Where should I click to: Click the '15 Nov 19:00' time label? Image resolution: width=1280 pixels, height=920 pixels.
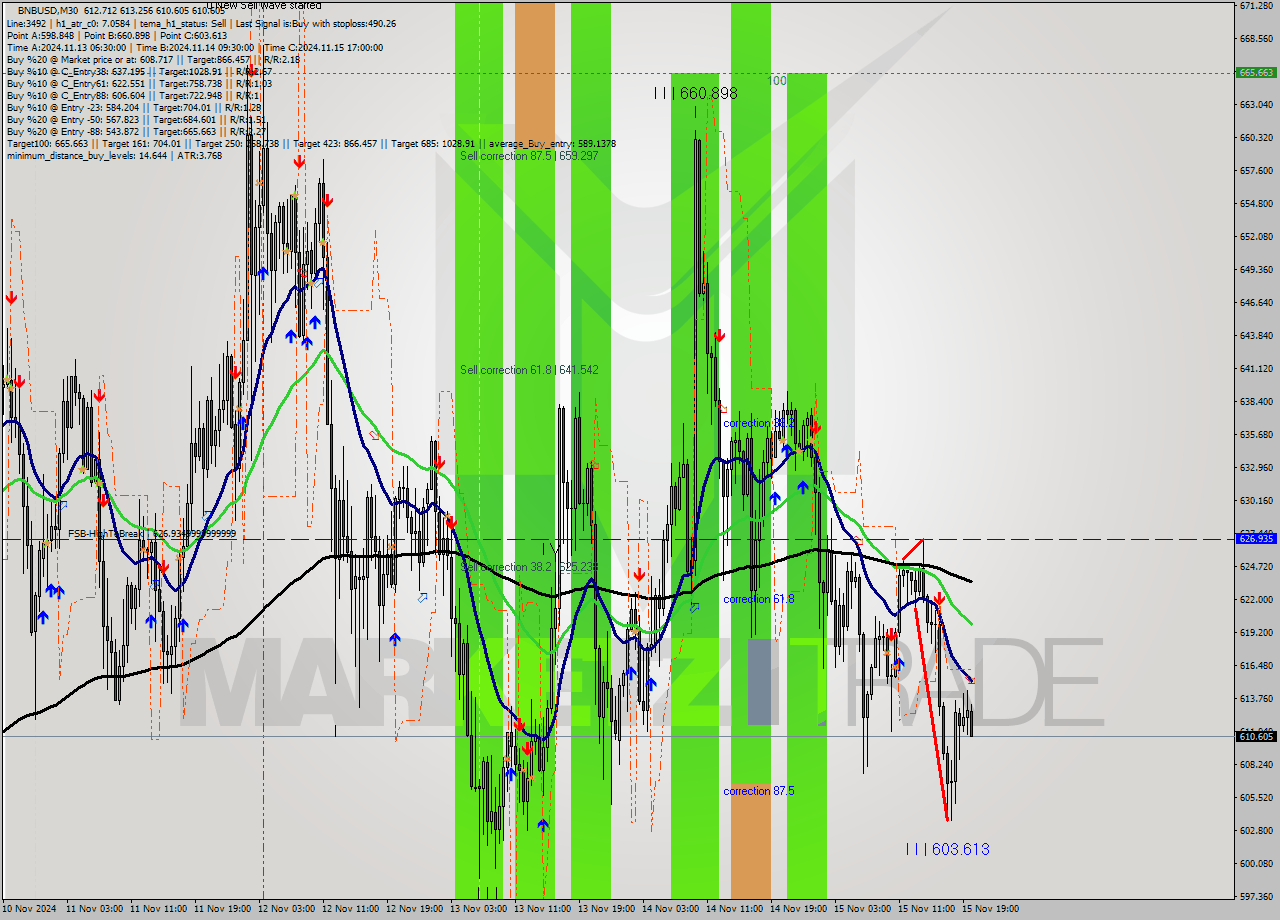[990, 909]
